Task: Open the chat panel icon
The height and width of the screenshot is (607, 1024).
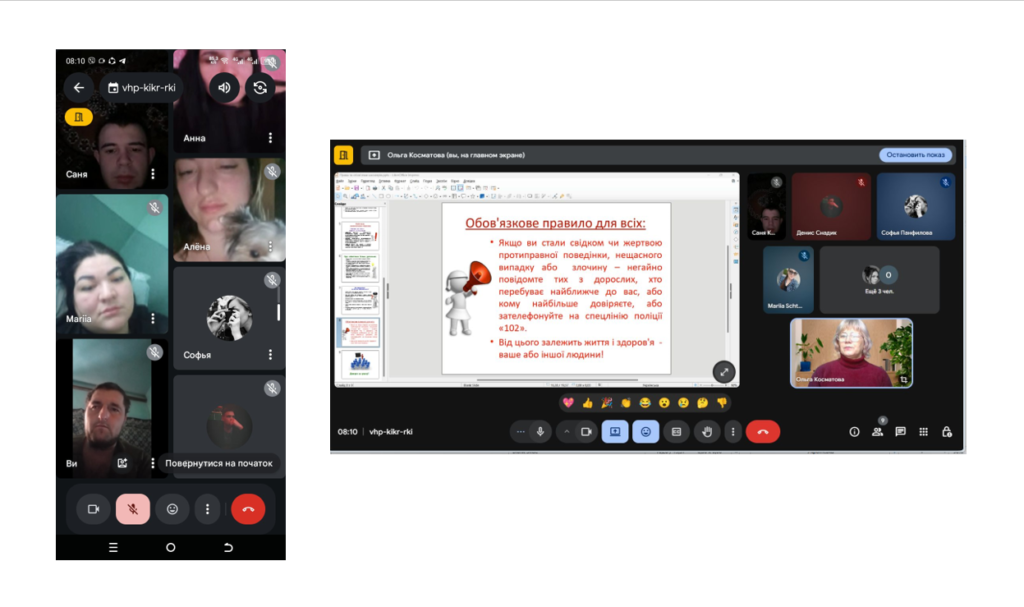Action: click(x=900, y=432)
